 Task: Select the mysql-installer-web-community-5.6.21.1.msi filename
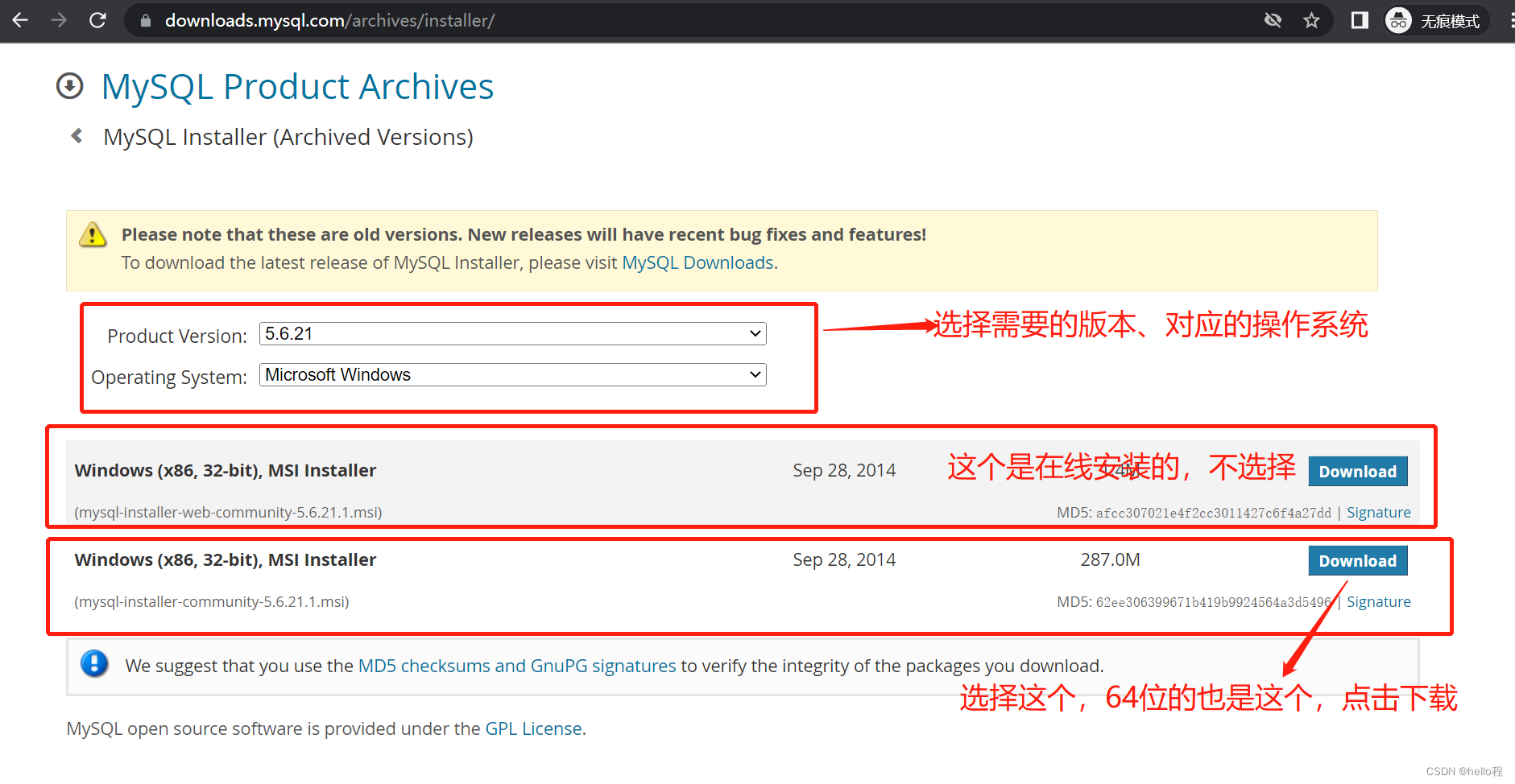228,513
